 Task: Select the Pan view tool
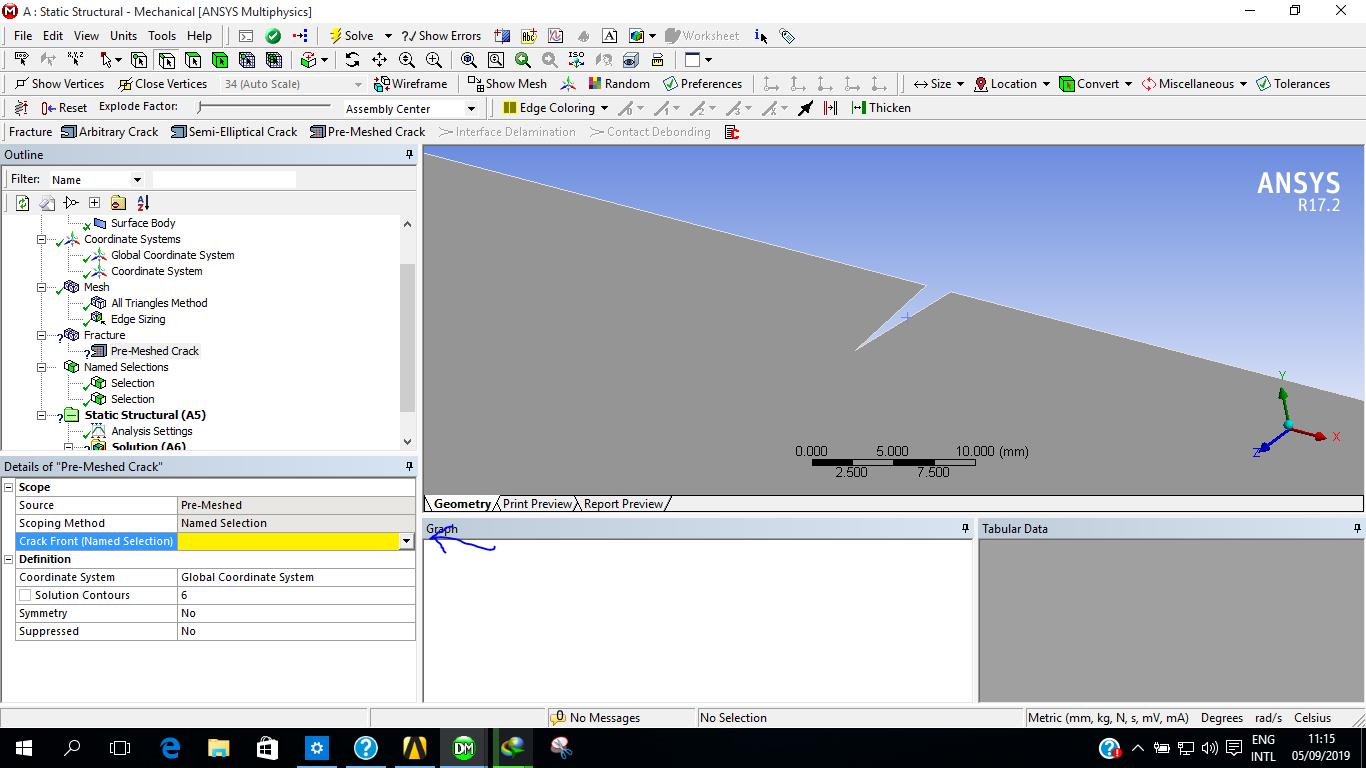[379, 60]
